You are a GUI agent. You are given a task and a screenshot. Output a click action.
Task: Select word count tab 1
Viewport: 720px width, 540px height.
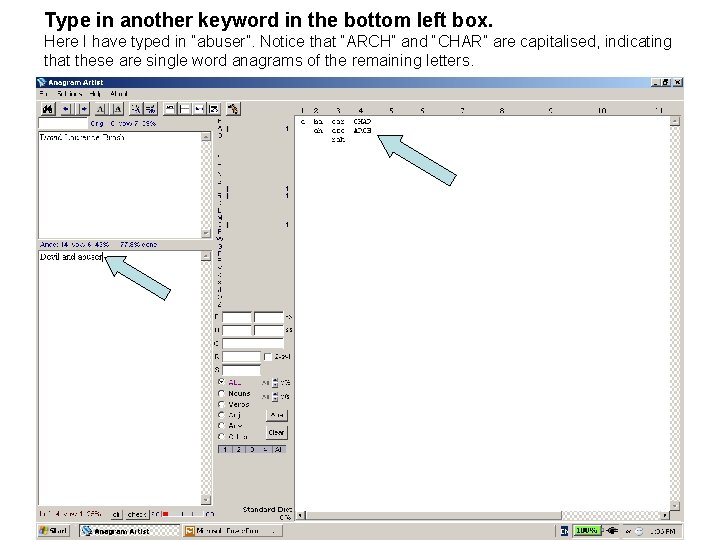tap(225, 450)
